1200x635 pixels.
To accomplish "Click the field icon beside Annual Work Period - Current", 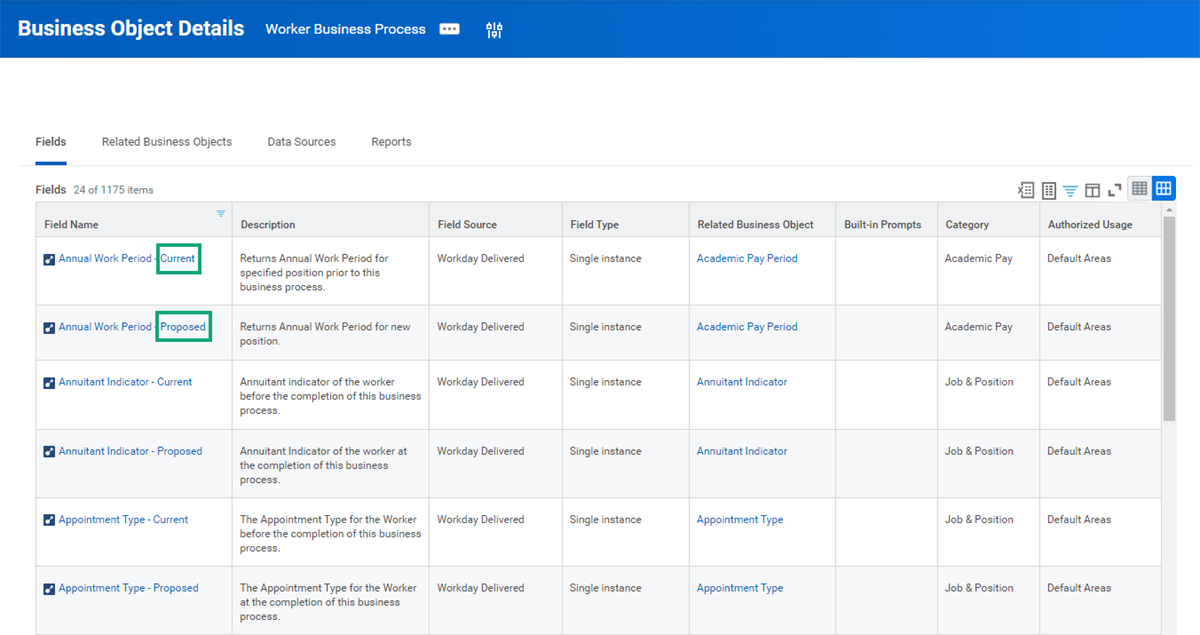I will coord(50,259).
